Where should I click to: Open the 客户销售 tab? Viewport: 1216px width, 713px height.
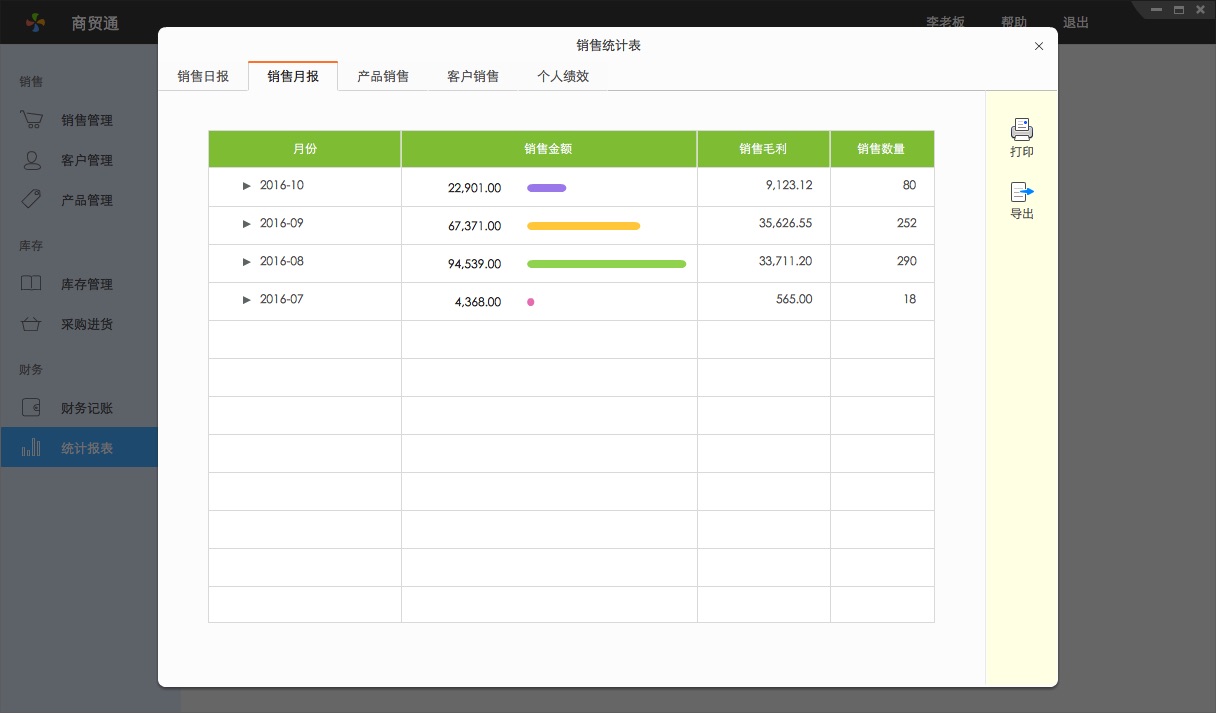(x=473, y=76)
